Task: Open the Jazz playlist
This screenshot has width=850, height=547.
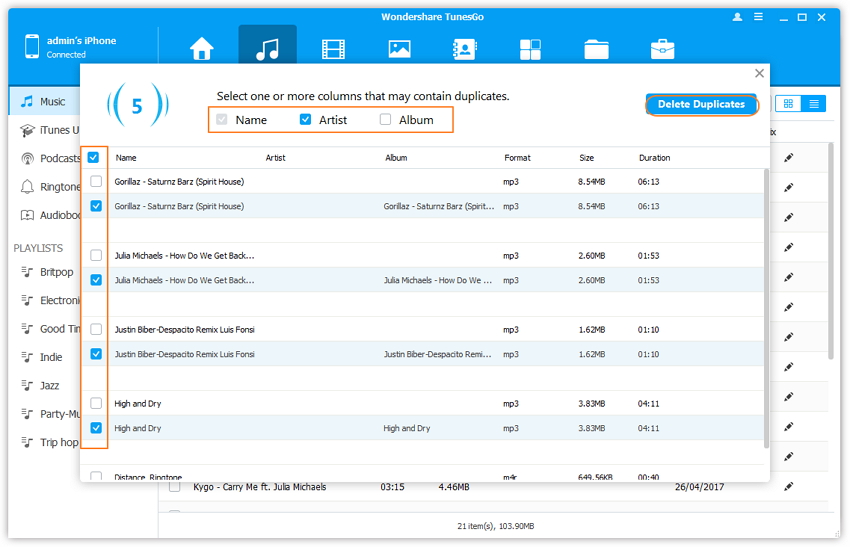Action: click(49, 385)
